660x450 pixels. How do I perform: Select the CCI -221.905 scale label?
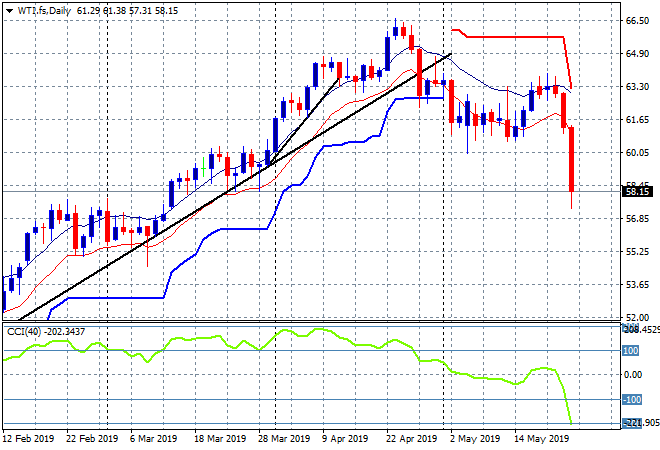point(641,423)
